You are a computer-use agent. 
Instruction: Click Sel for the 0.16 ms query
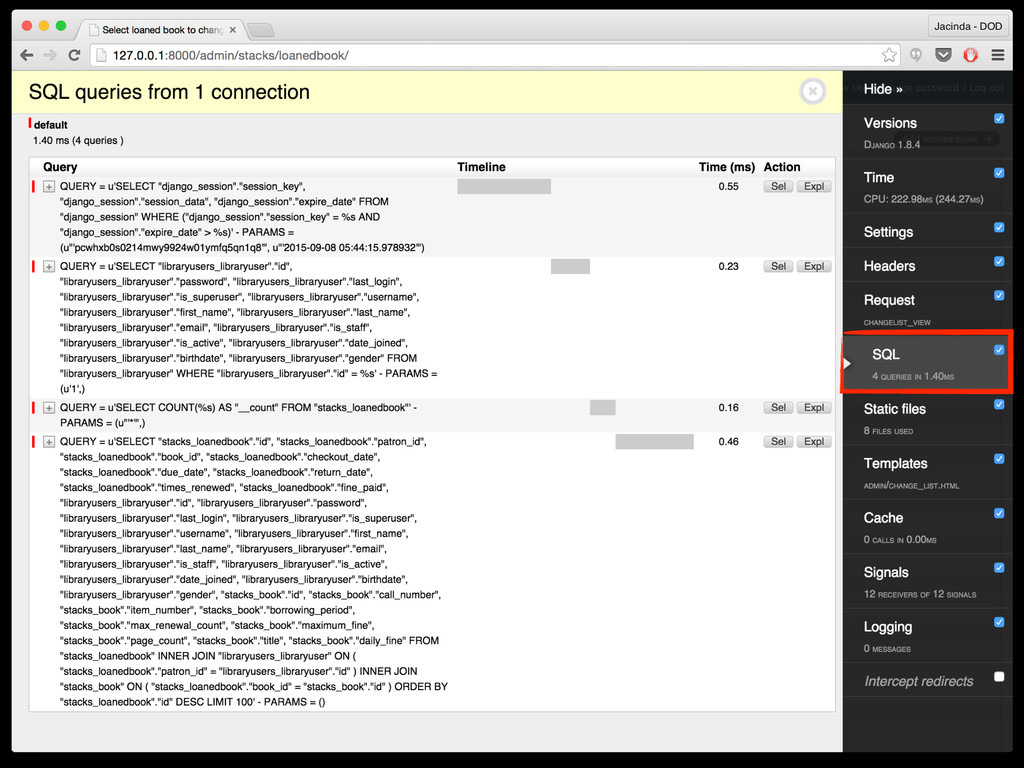[x=778, y=407]
